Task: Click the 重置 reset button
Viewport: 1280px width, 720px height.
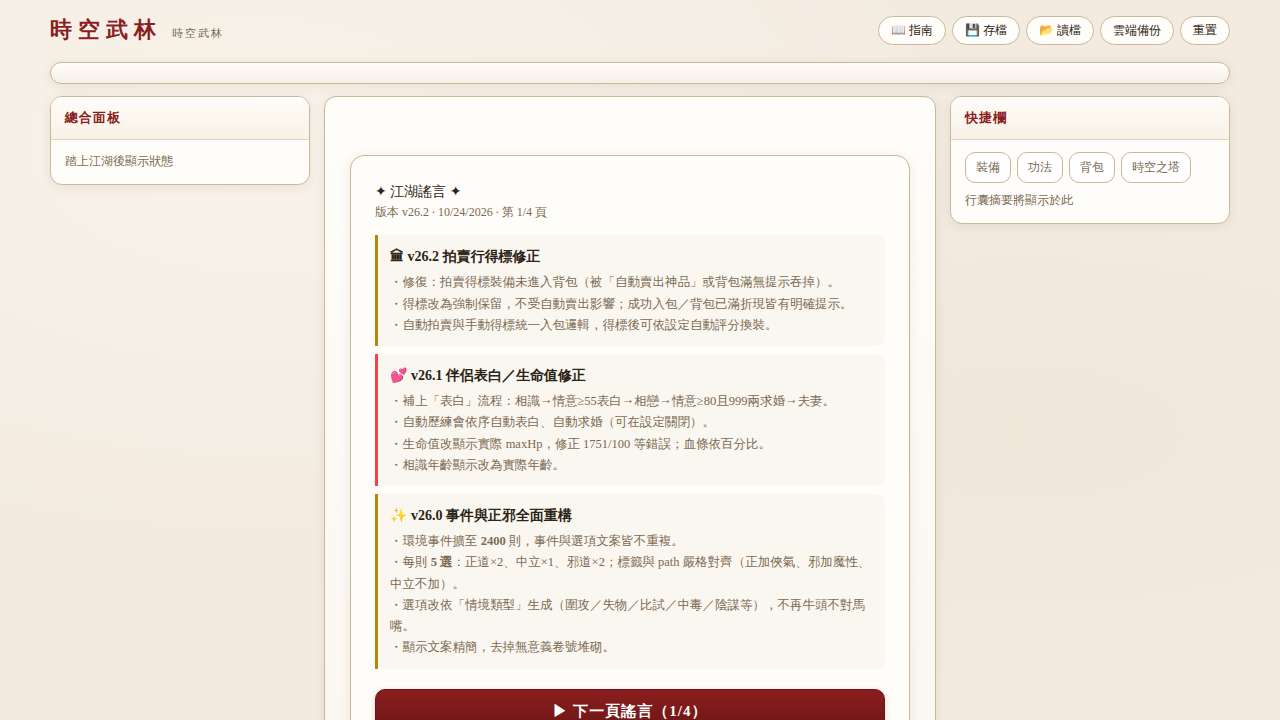Action: [x=1204, y=30]
